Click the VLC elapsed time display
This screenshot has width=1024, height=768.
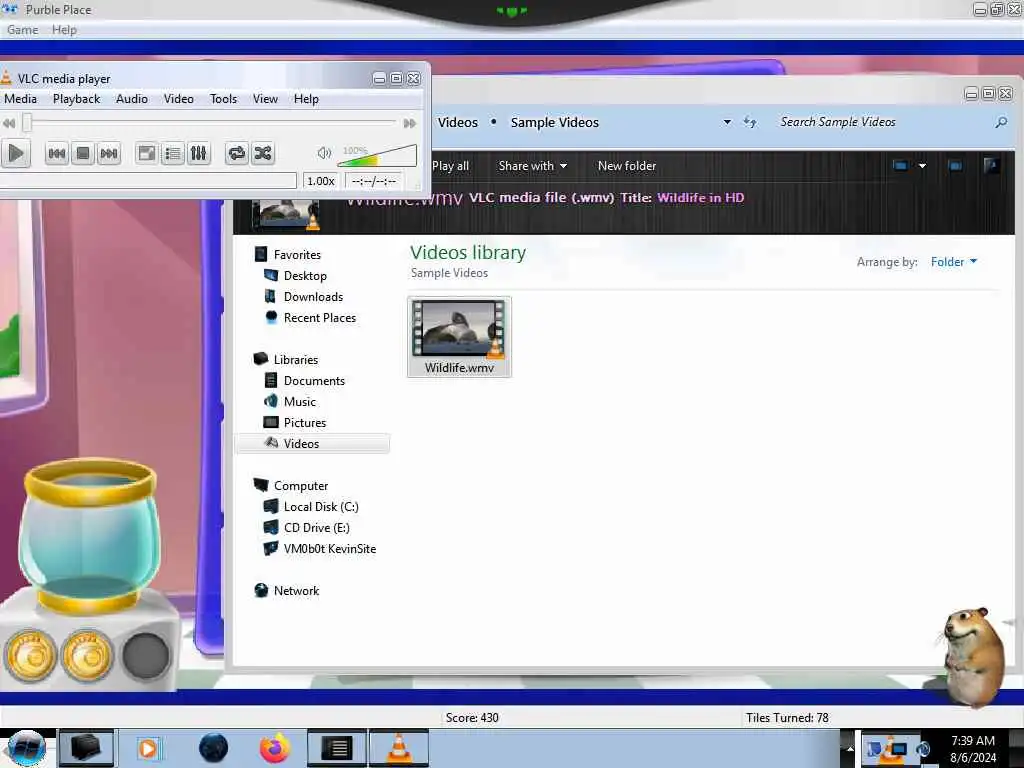tap(374, 181)
